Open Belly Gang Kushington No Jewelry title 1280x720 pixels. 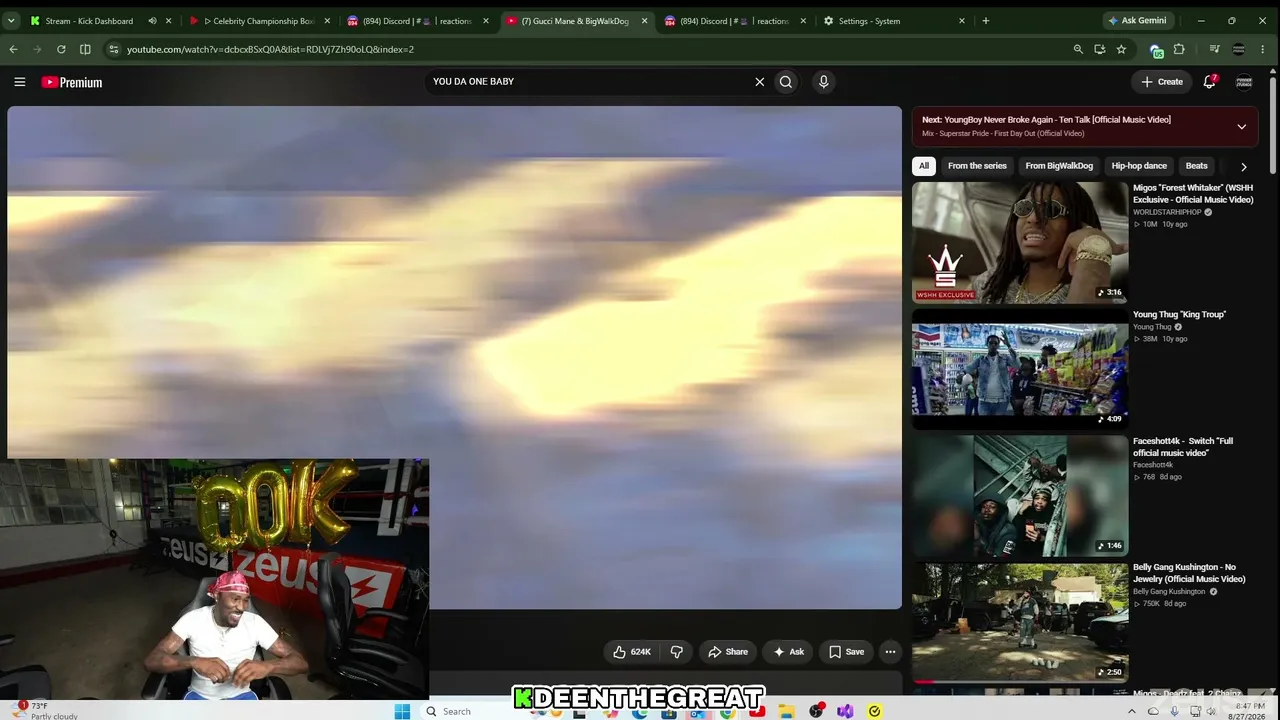(x=1189, y=573)
